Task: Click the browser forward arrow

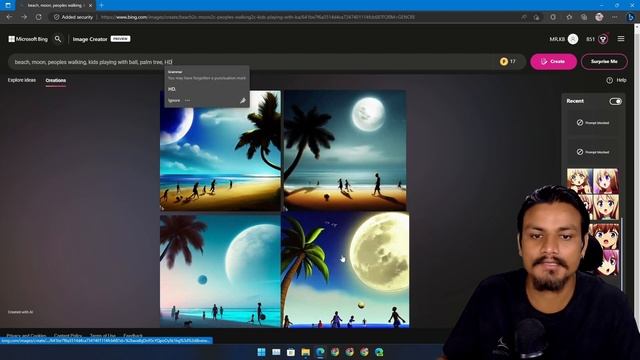Action: pyautogui.click(x=24, y=17)
